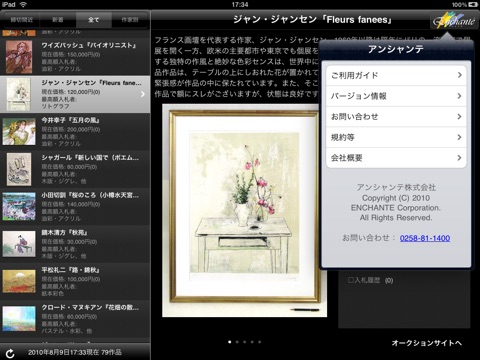
Task: Open 会社概要 menu entry
Action: point(396,158)
